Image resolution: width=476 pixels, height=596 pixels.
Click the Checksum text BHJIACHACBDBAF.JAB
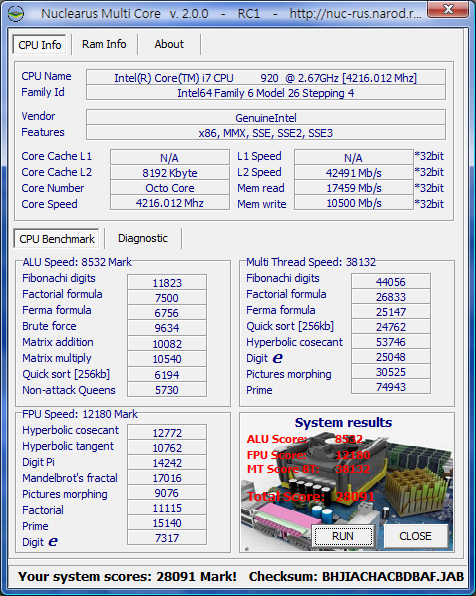(x=393, y=576)
